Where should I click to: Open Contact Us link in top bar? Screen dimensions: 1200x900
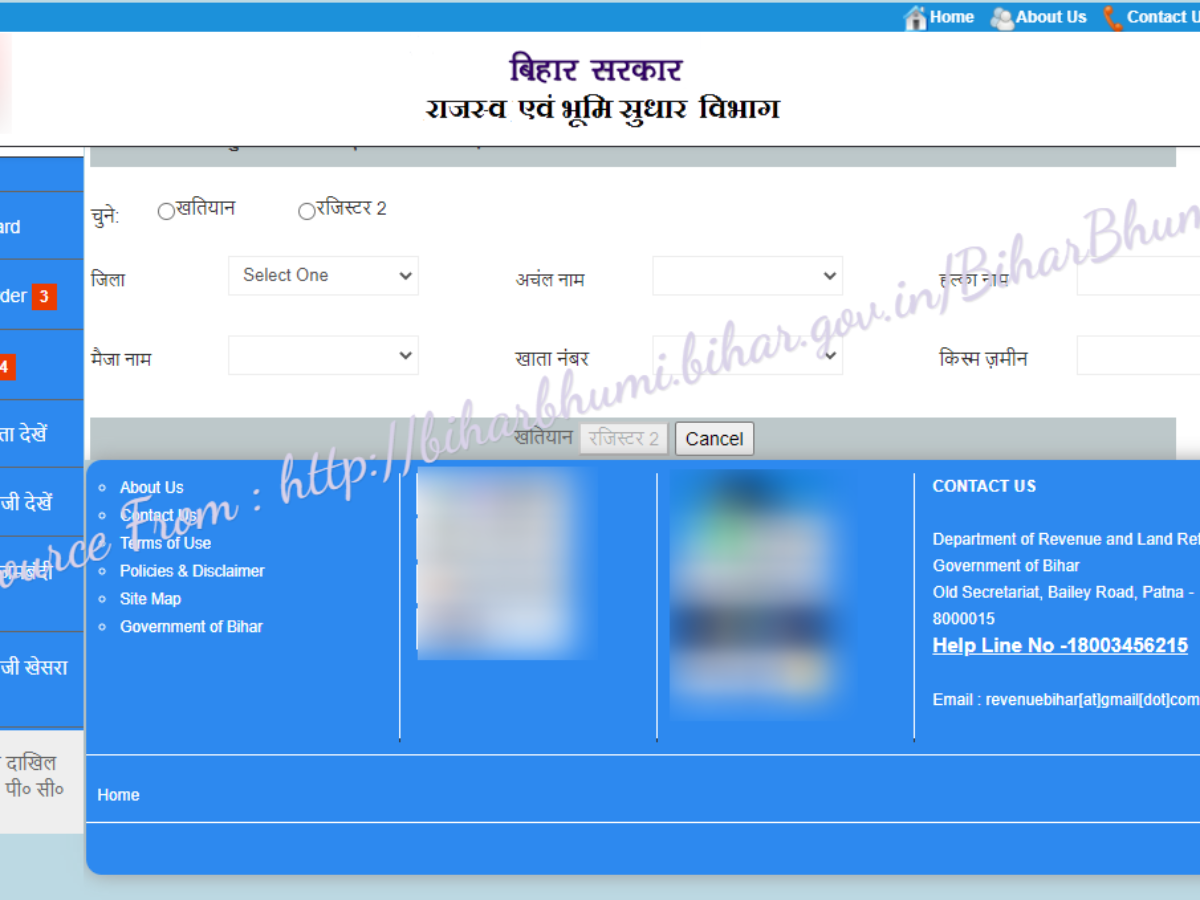pos(1163,17)
